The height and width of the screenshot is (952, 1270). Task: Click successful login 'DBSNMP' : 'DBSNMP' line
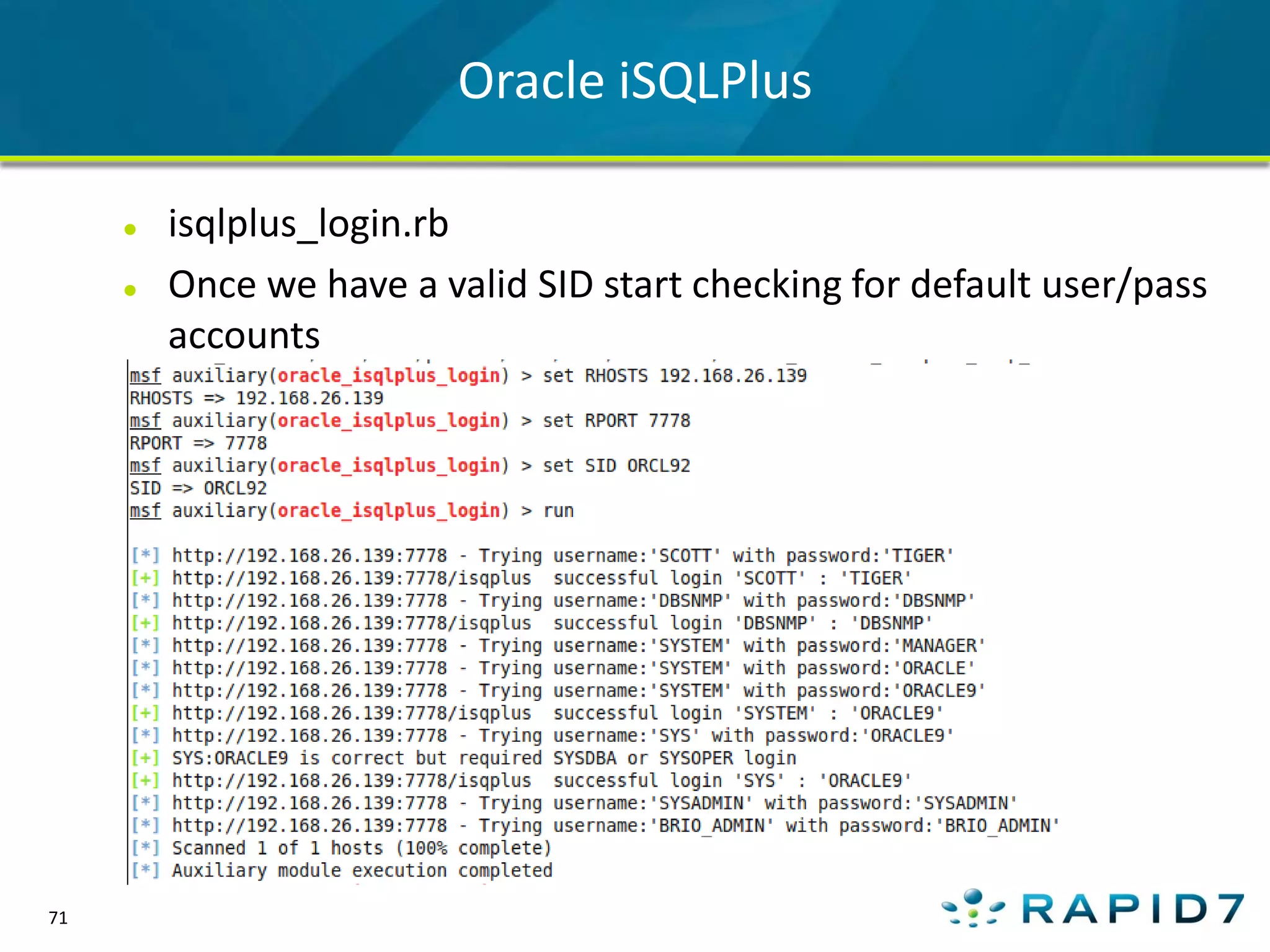[x=531, y=623]
